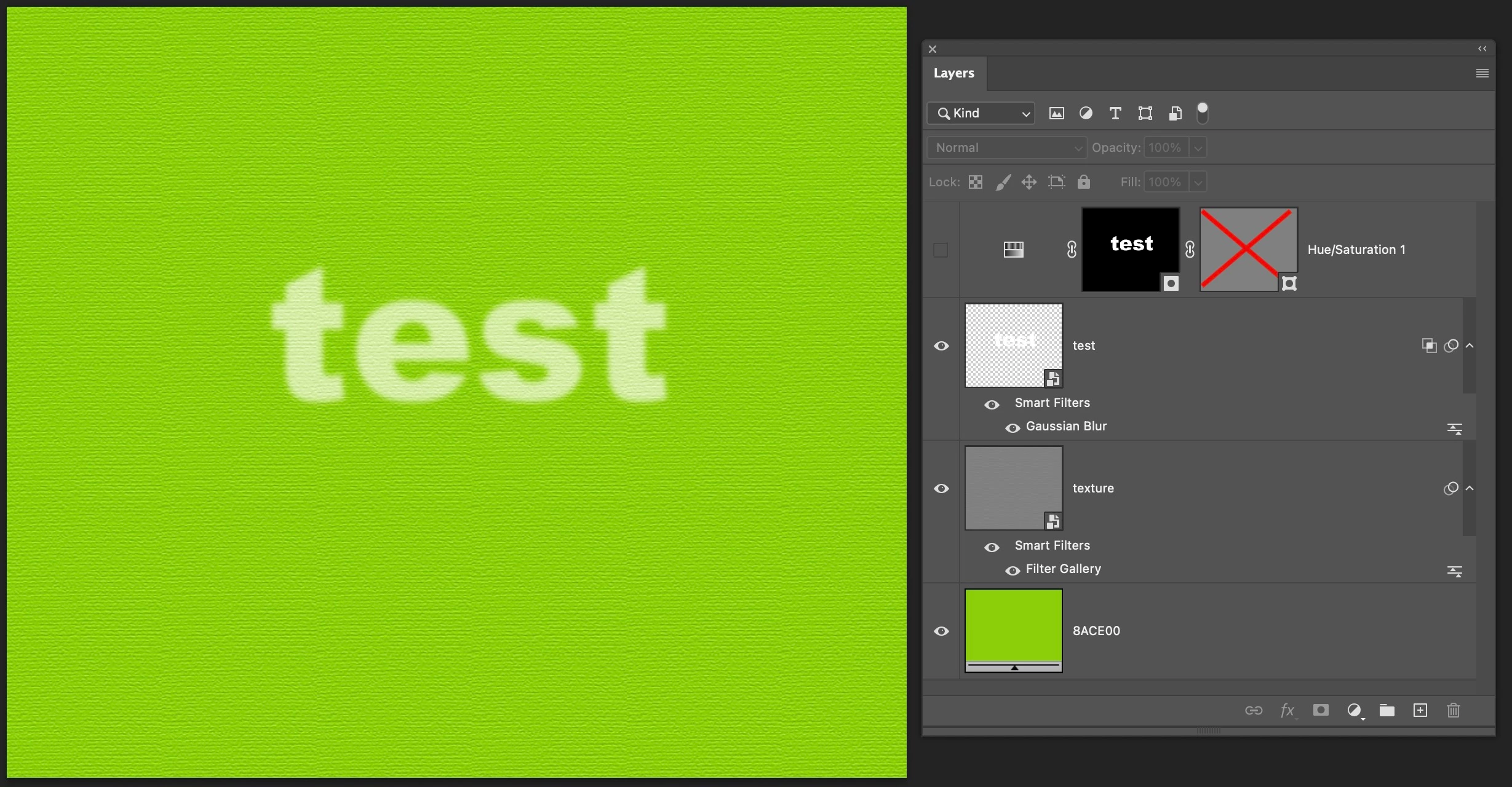1512x787 pixels.
Task: Collapse the test layer smart filters
Action: click(x=1470, y=346)
